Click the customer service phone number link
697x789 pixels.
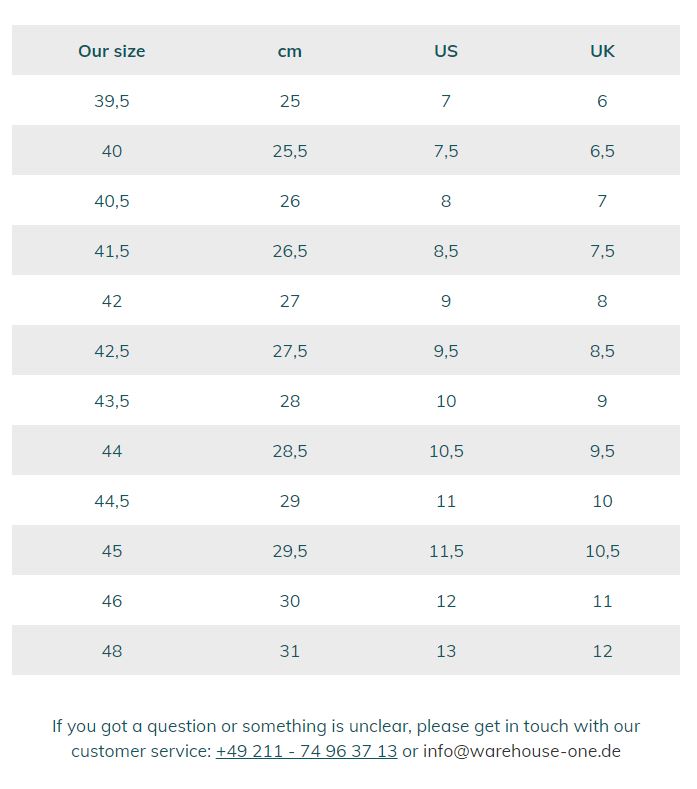tap(306, 751)
